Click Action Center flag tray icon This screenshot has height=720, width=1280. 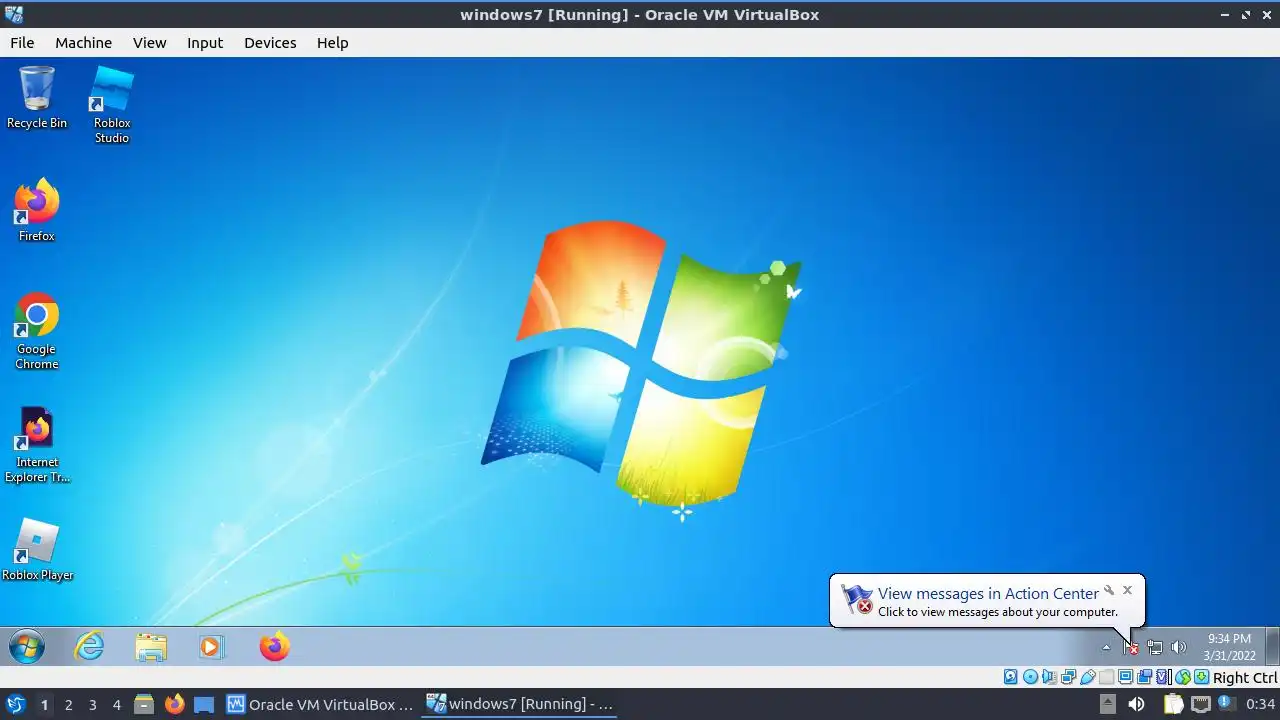pyautogui.click(x=1130, y=647)
